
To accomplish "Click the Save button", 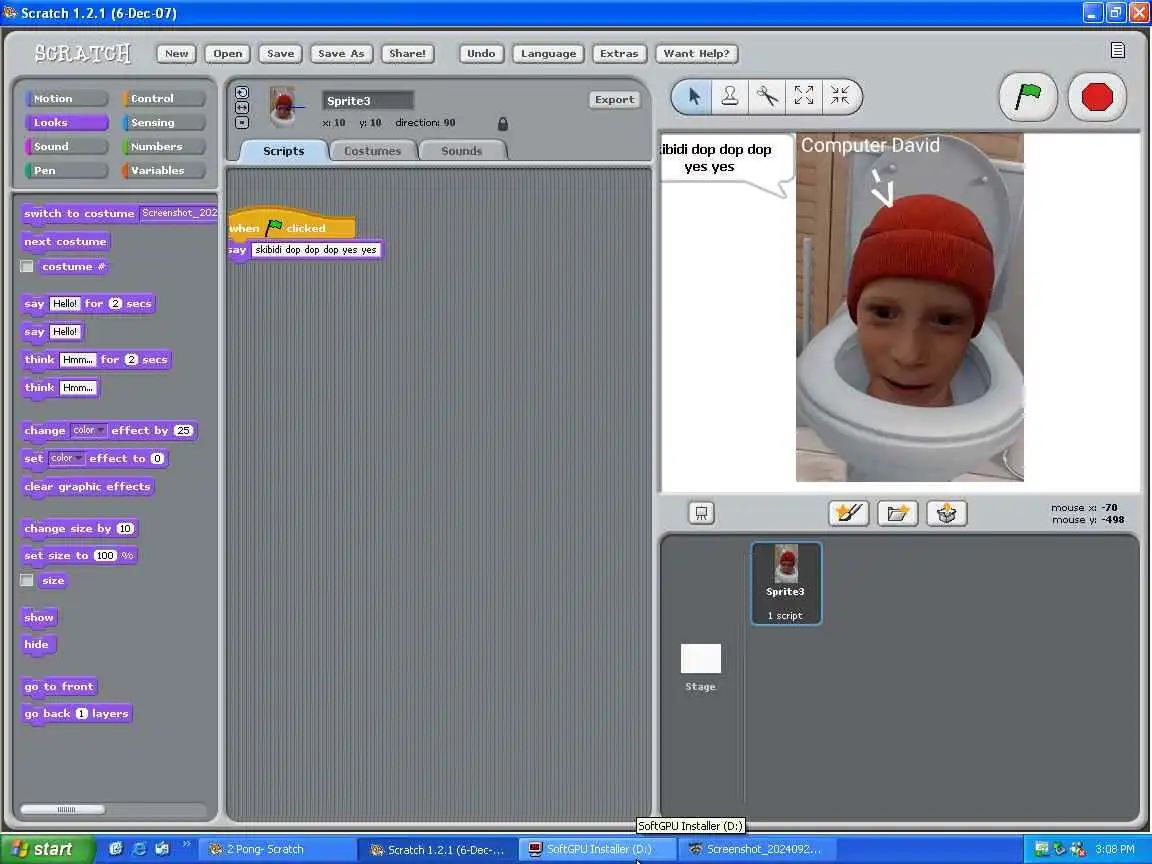I will tap(281, 54).
